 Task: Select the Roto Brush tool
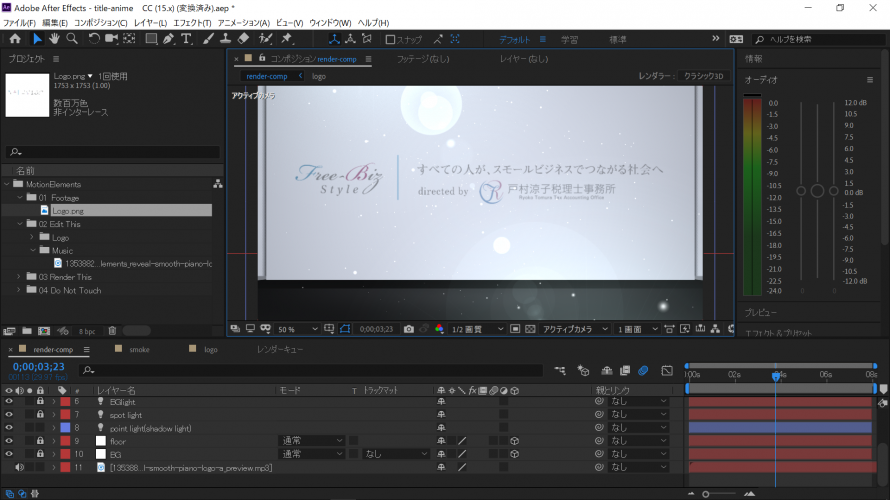265,39
